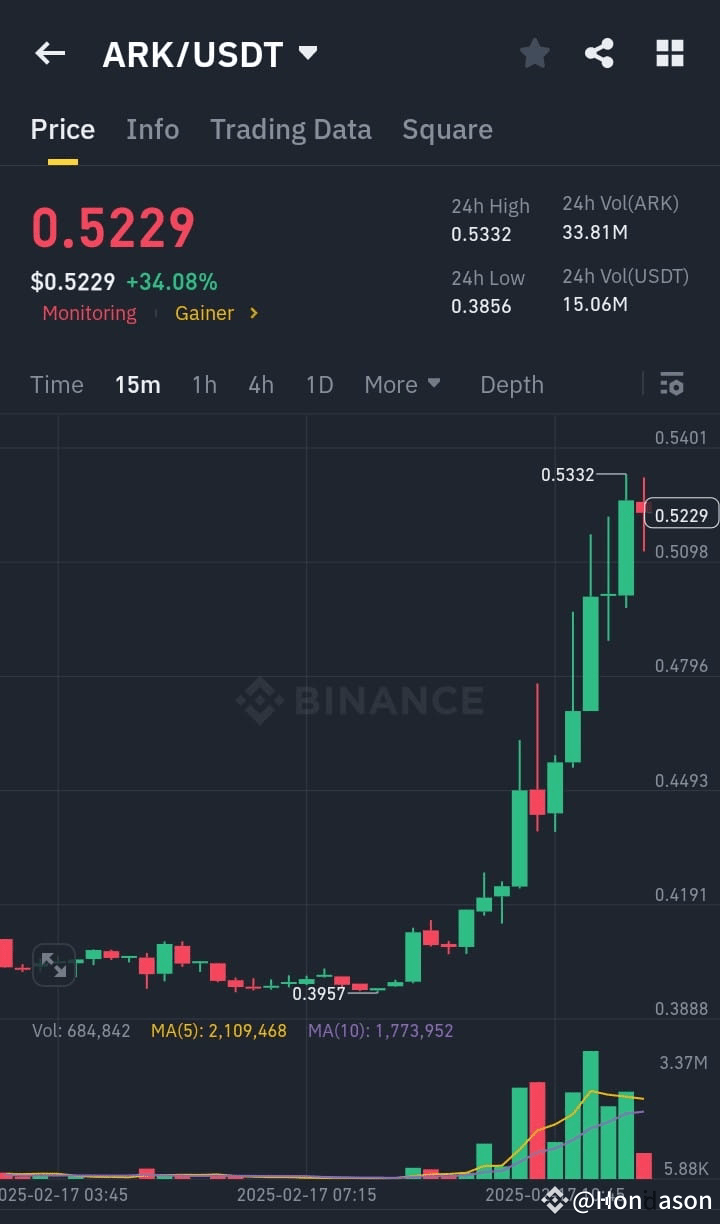This screenshot has height=1224, width=720.
Task: Tap the back arrow to exit chart
Action: tap(49, 53)
